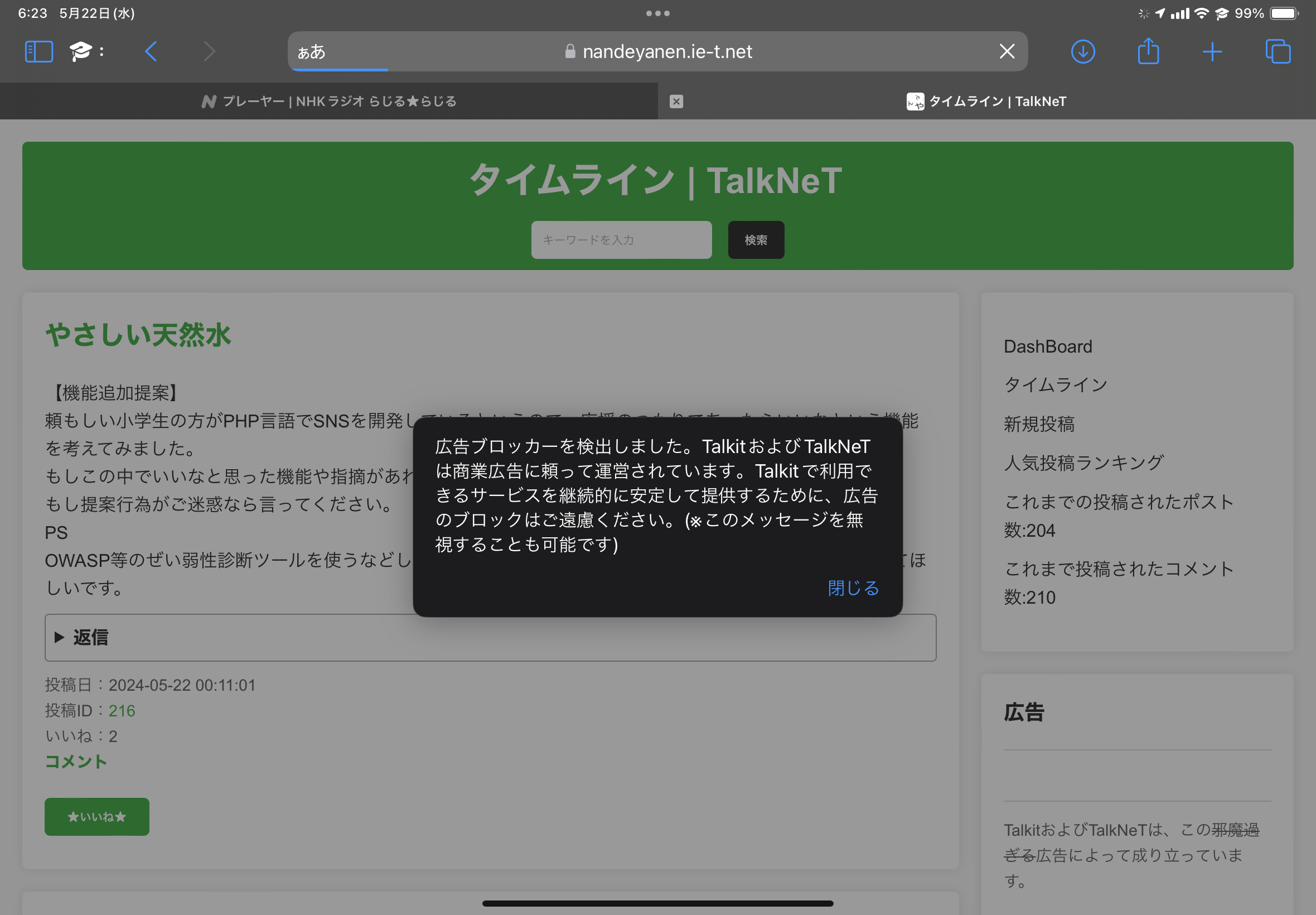Open the コメント link
1316x915 pixels.
coord(76,762)
